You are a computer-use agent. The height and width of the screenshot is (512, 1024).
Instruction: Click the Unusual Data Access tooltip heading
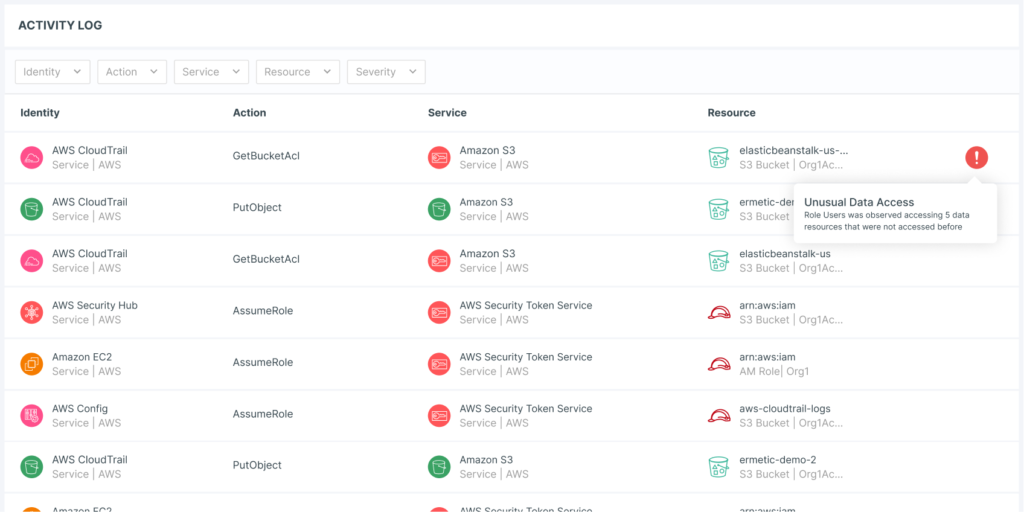tap(859, 202)
